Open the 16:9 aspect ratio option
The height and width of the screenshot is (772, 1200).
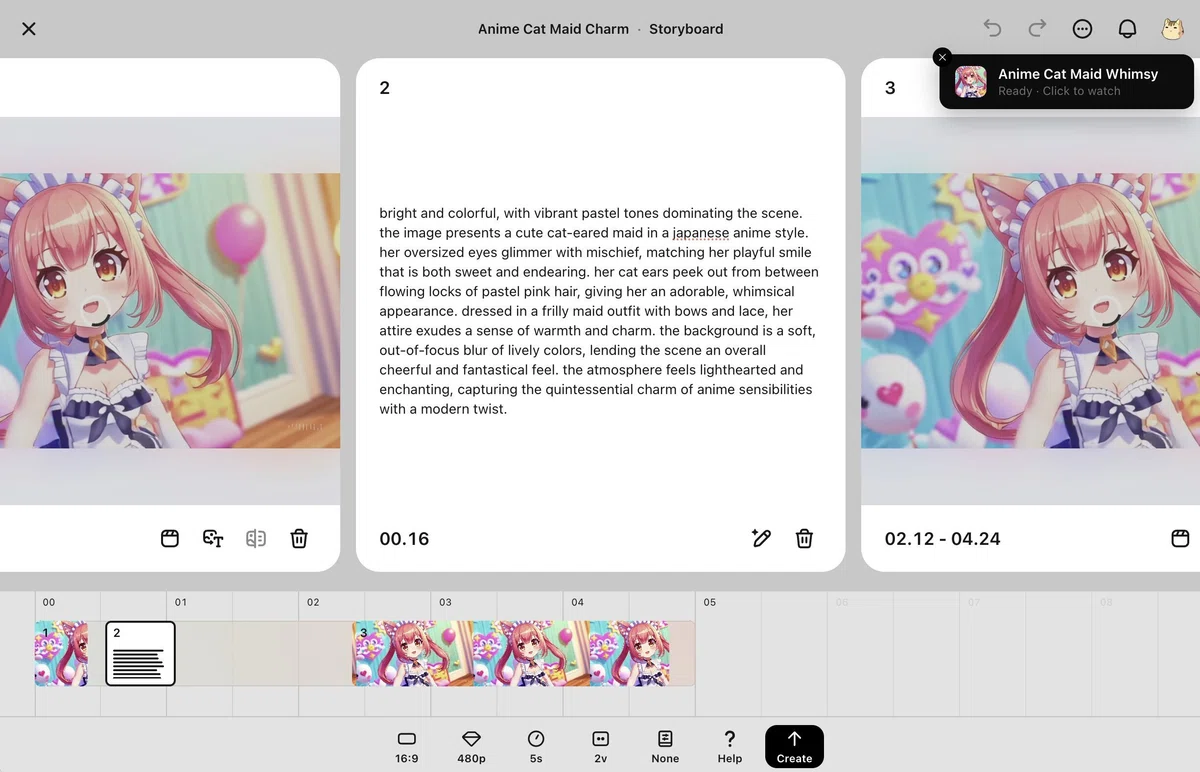click(x=406, y=747)
